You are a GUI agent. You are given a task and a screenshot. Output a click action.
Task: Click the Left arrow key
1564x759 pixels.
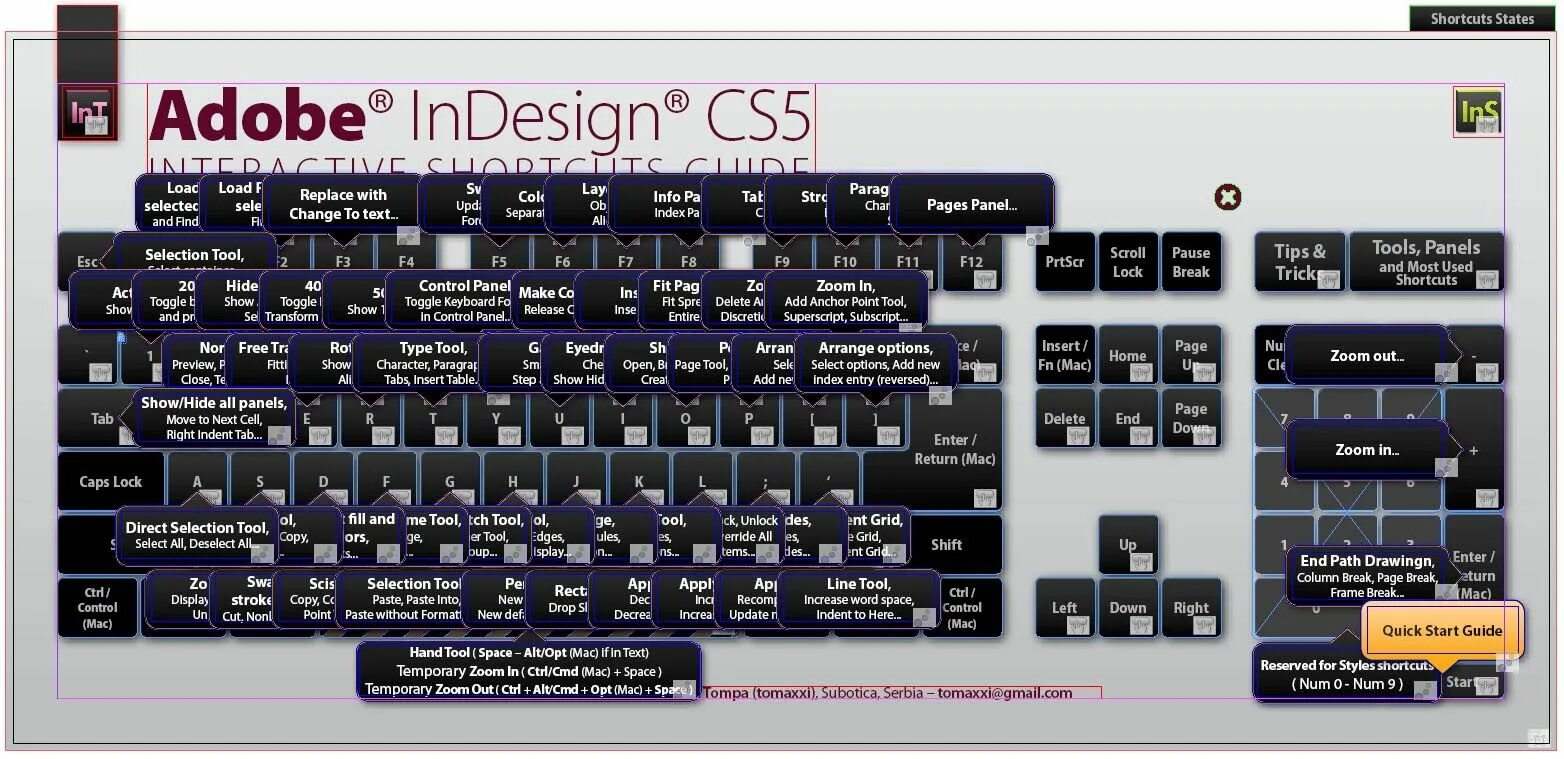coord(1065,607)
